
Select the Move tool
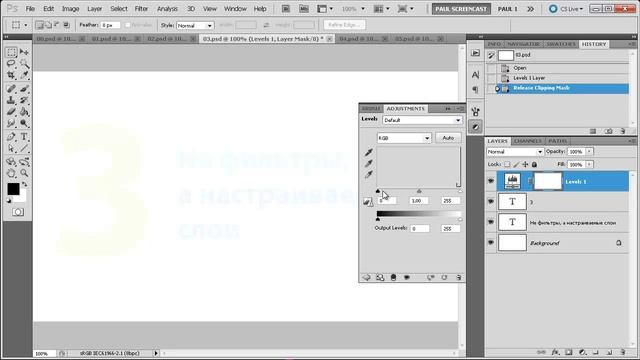tap(24, 52)
